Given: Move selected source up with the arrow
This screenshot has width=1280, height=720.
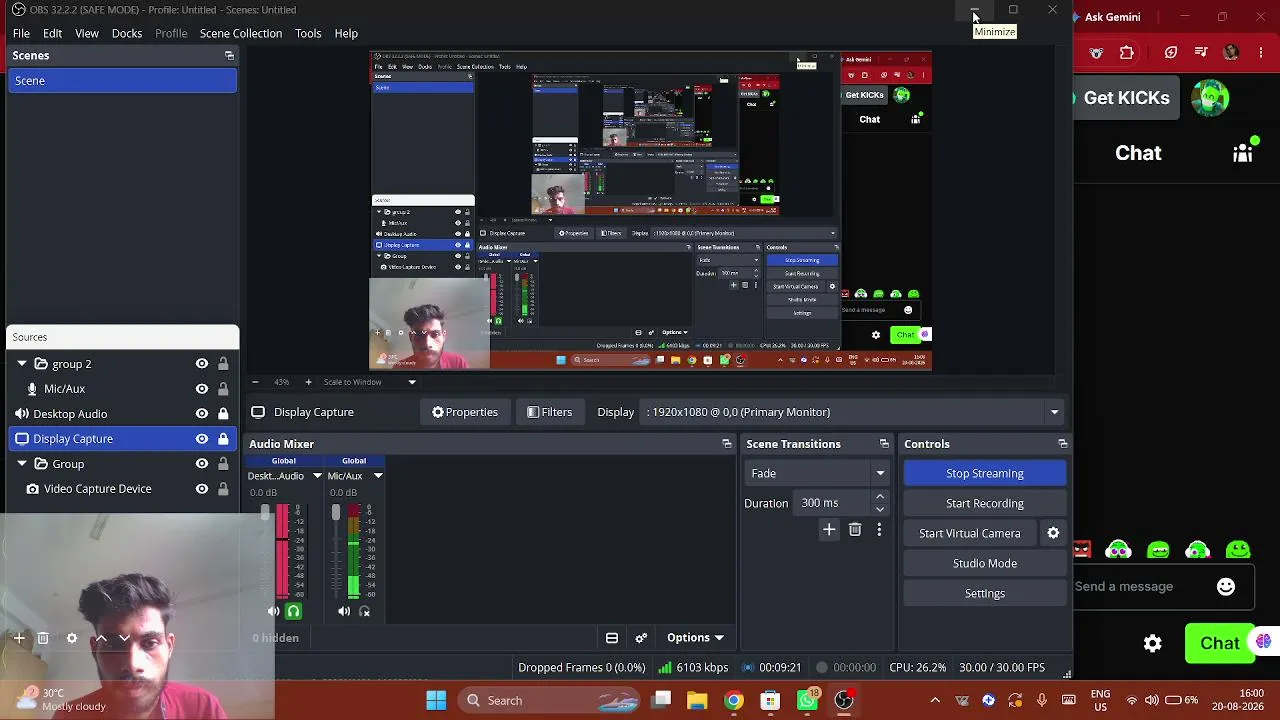Looking at the screenshot, I should (101, 638).
